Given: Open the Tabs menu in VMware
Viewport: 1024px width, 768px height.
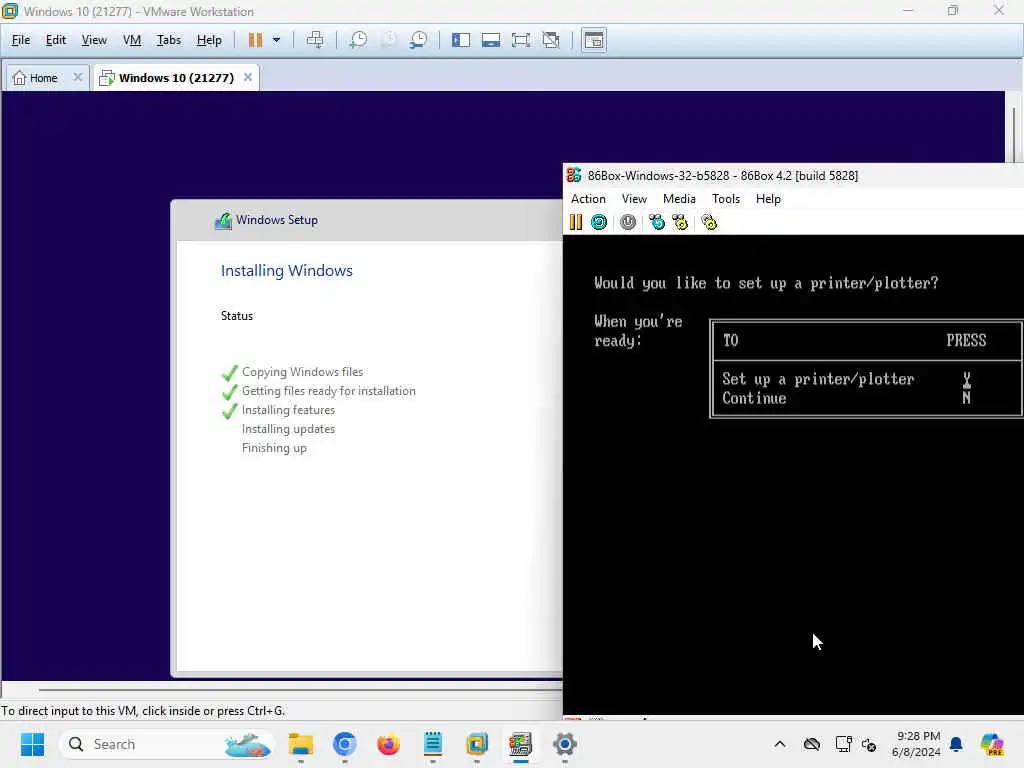Looking at the screenshot, I should click(168, 40).
